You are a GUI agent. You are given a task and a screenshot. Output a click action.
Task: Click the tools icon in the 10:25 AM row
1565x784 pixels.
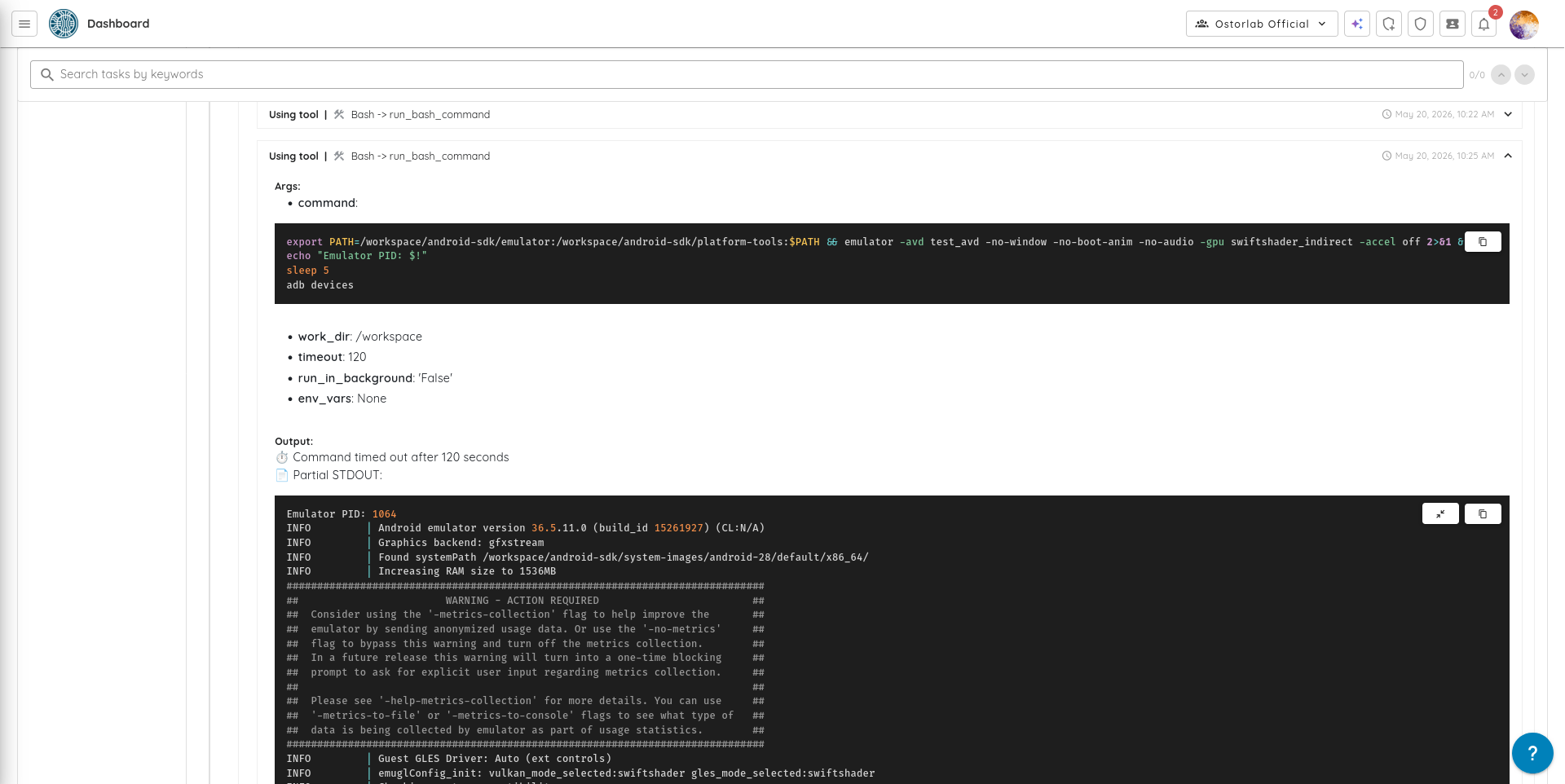pos(339,156)
